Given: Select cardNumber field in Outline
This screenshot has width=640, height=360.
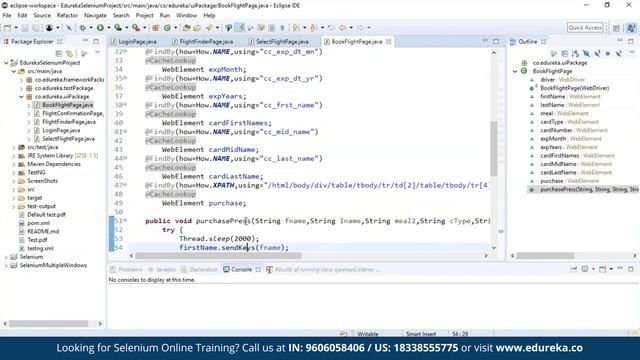Looking at the screenshot, I should point(574,131).
